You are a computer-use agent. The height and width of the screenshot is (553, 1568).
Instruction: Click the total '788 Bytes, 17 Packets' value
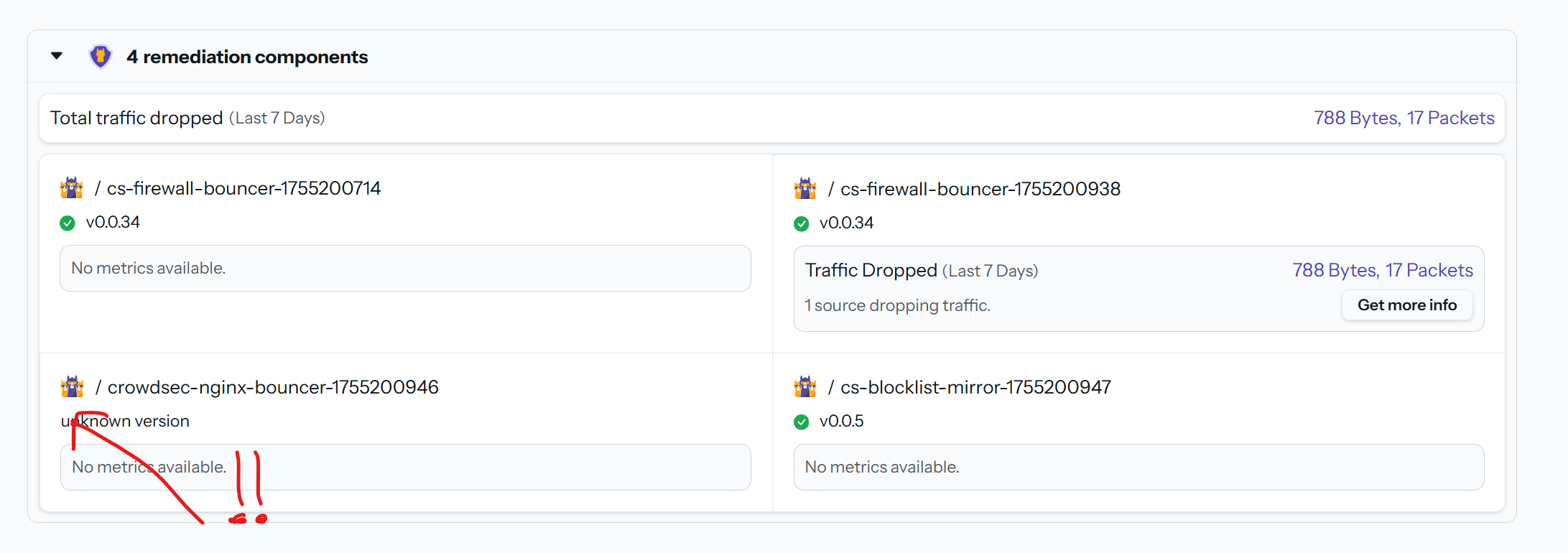coord(1404,118)
